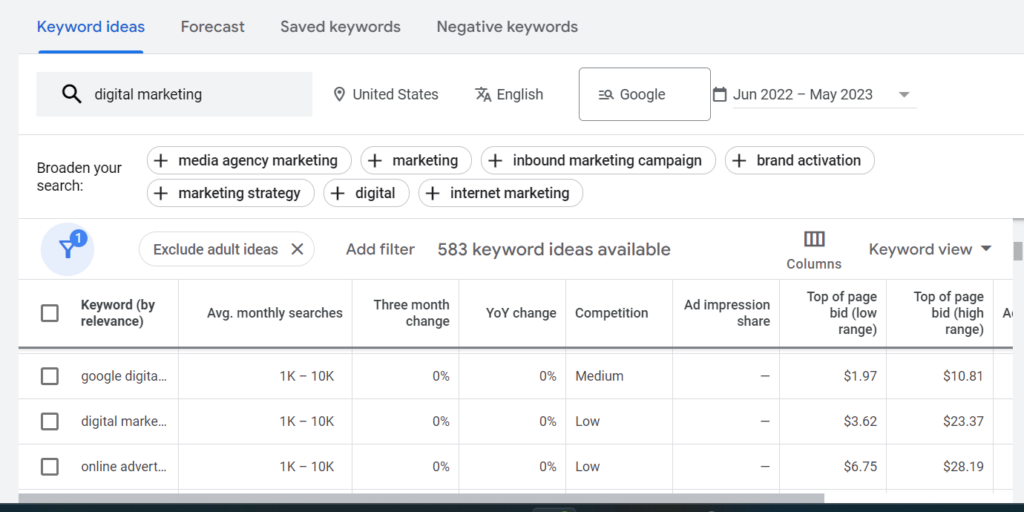The width and height of the screenshot is (1024, 512).
Task: Open the Keyword view dropdown
Action: click(x=930, y=249)
